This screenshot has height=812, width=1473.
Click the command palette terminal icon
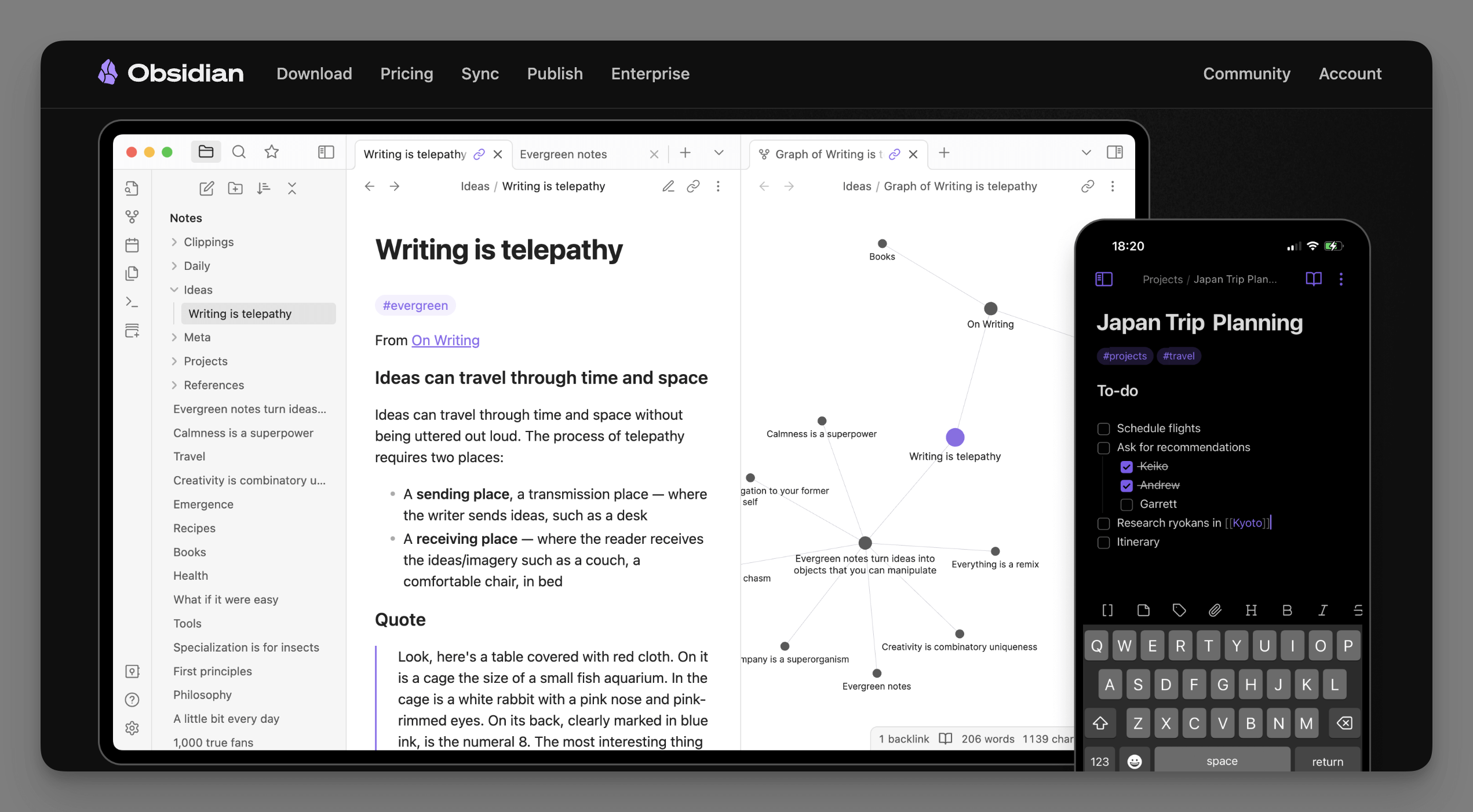coord(132,302)
